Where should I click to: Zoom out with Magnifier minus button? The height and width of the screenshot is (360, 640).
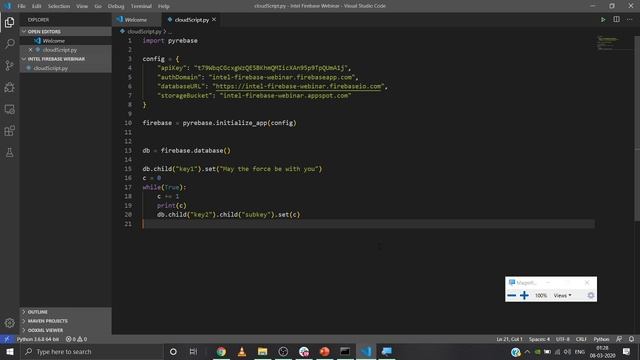[x=511, y=295]
